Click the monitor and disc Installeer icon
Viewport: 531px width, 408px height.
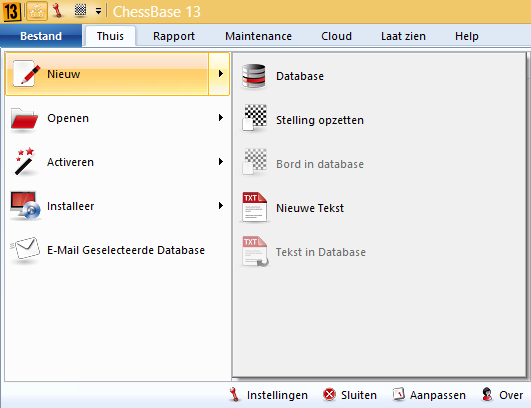pos(25,206)
